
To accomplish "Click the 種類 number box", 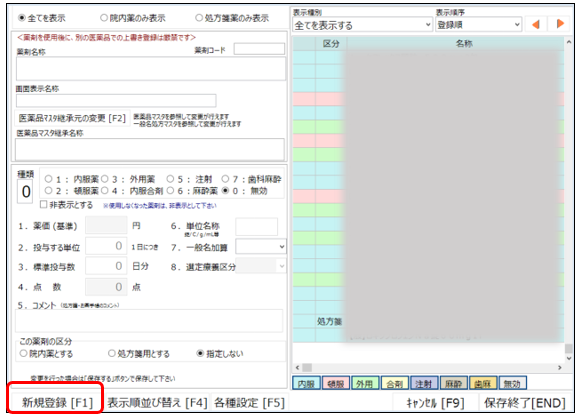I will pyautogui.click(x=25, y=192).
